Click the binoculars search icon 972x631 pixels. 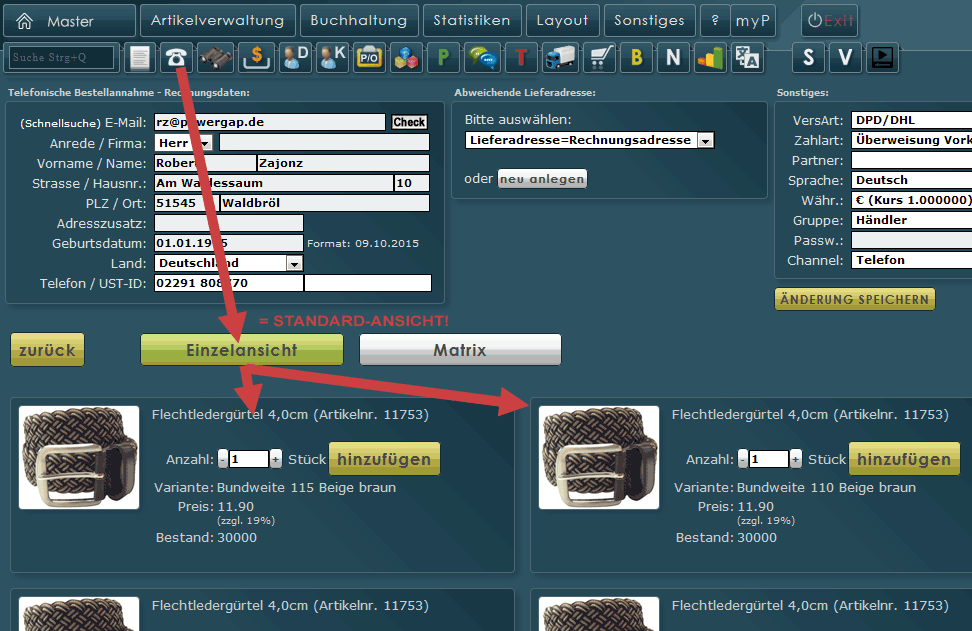coord(215,58)
